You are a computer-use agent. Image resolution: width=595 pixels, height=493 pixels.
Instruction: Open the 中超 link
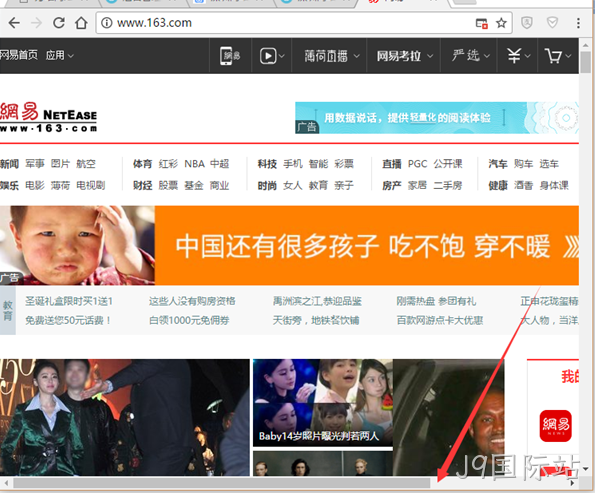(220, 164)
